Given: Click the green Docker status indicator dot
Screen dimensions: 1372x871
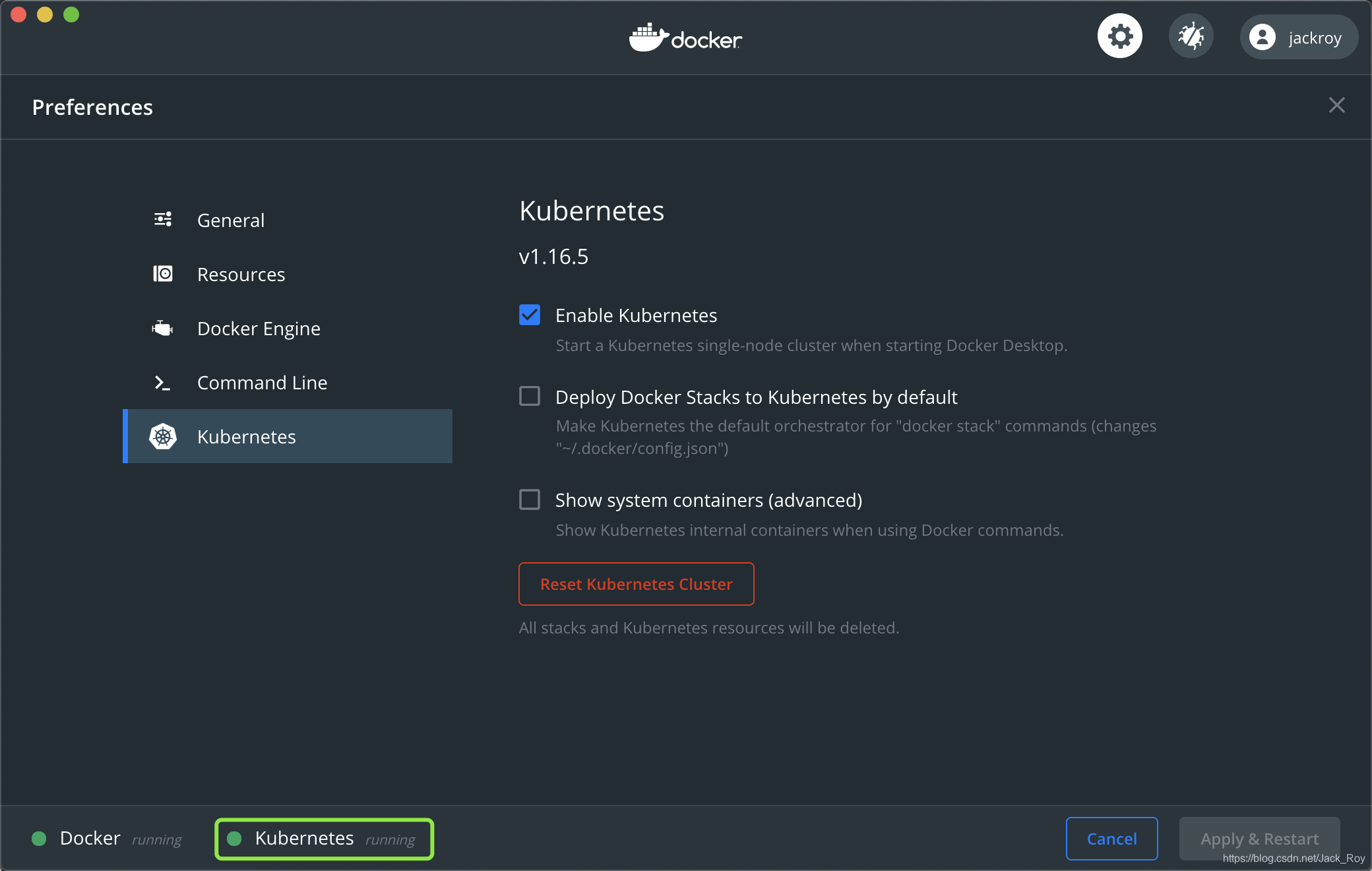Looking at the screenshot, I should pyautogui.click(x=39, y=839).
